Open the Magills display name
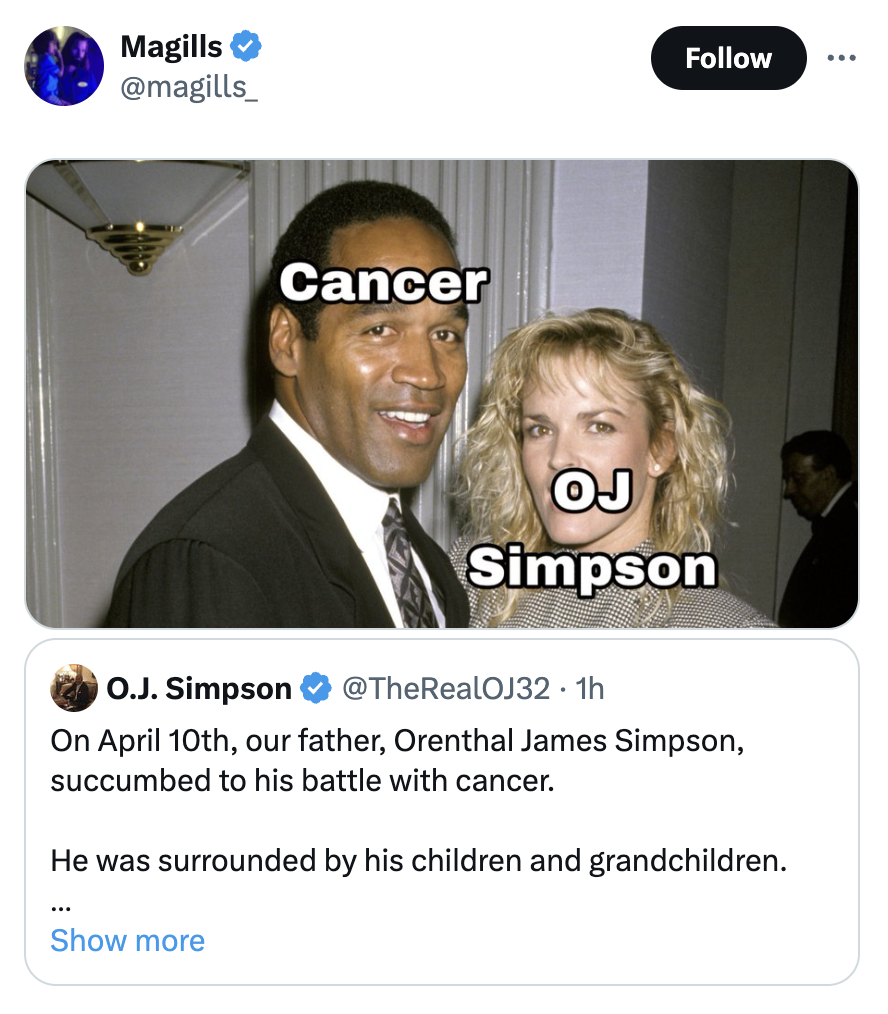The height and width of the screenshot is (1014, 888). tap(171, 47)
